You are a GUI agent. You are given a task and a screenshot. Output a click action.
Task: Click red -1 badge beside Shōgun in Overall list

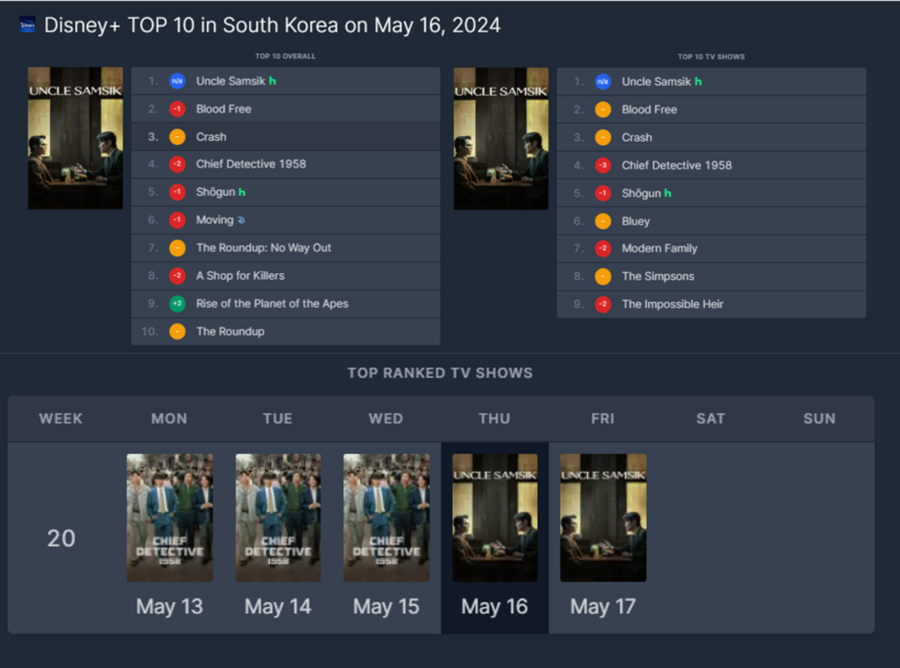pyautogui.click(x=177, y=192)
